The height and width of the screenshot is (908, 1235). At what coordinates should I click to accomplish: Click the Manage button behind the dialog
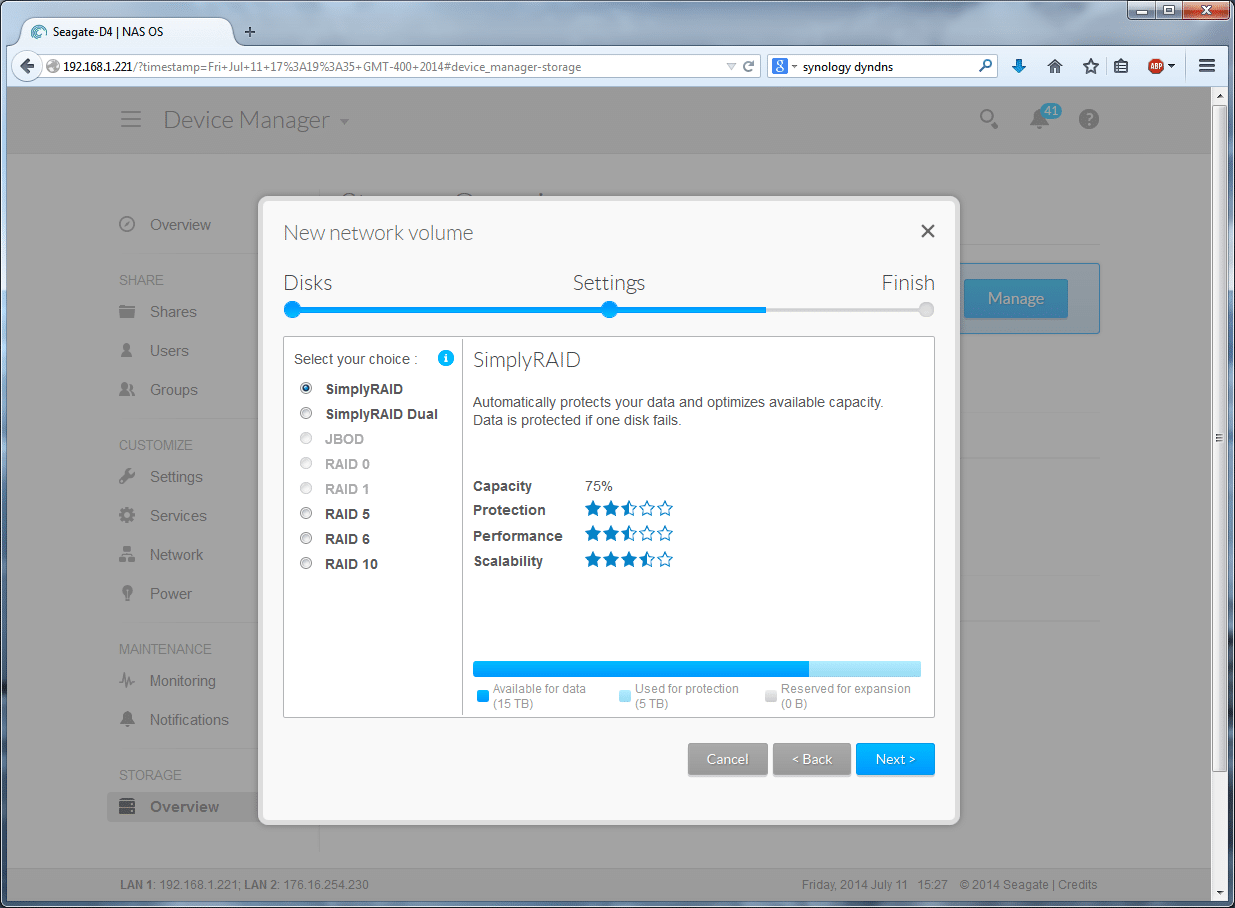(x=1016, y=298)
